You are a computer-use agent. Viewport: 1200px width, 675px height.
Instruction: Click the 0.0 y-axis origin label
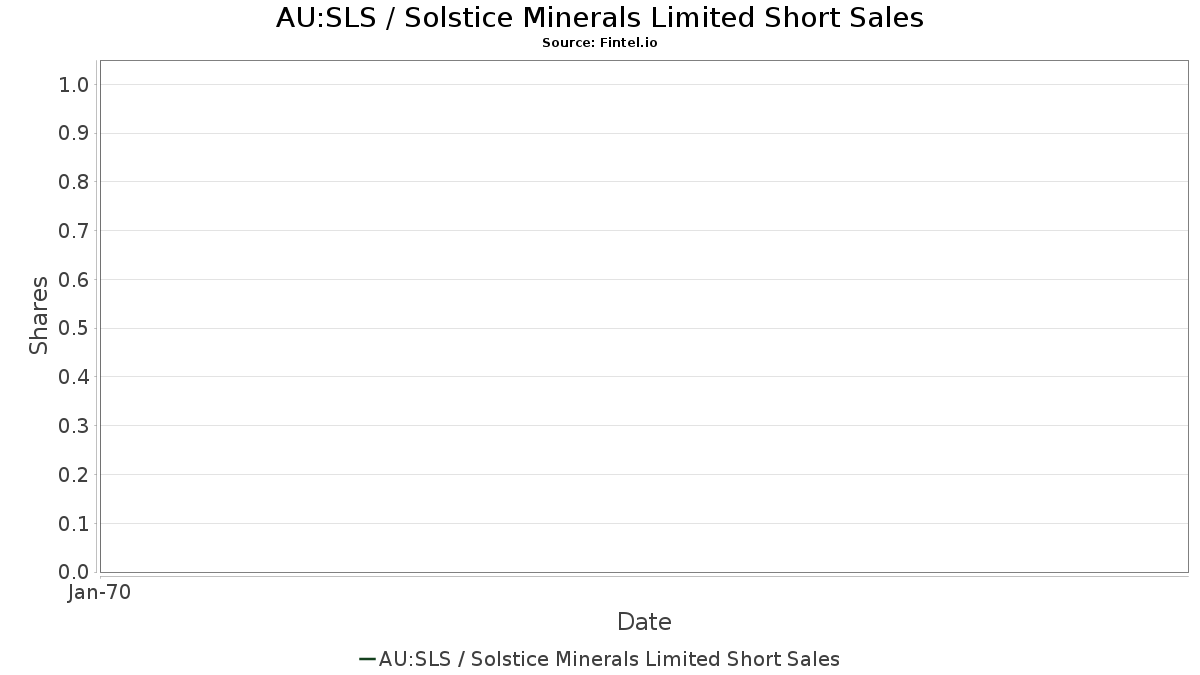point(75,572)
